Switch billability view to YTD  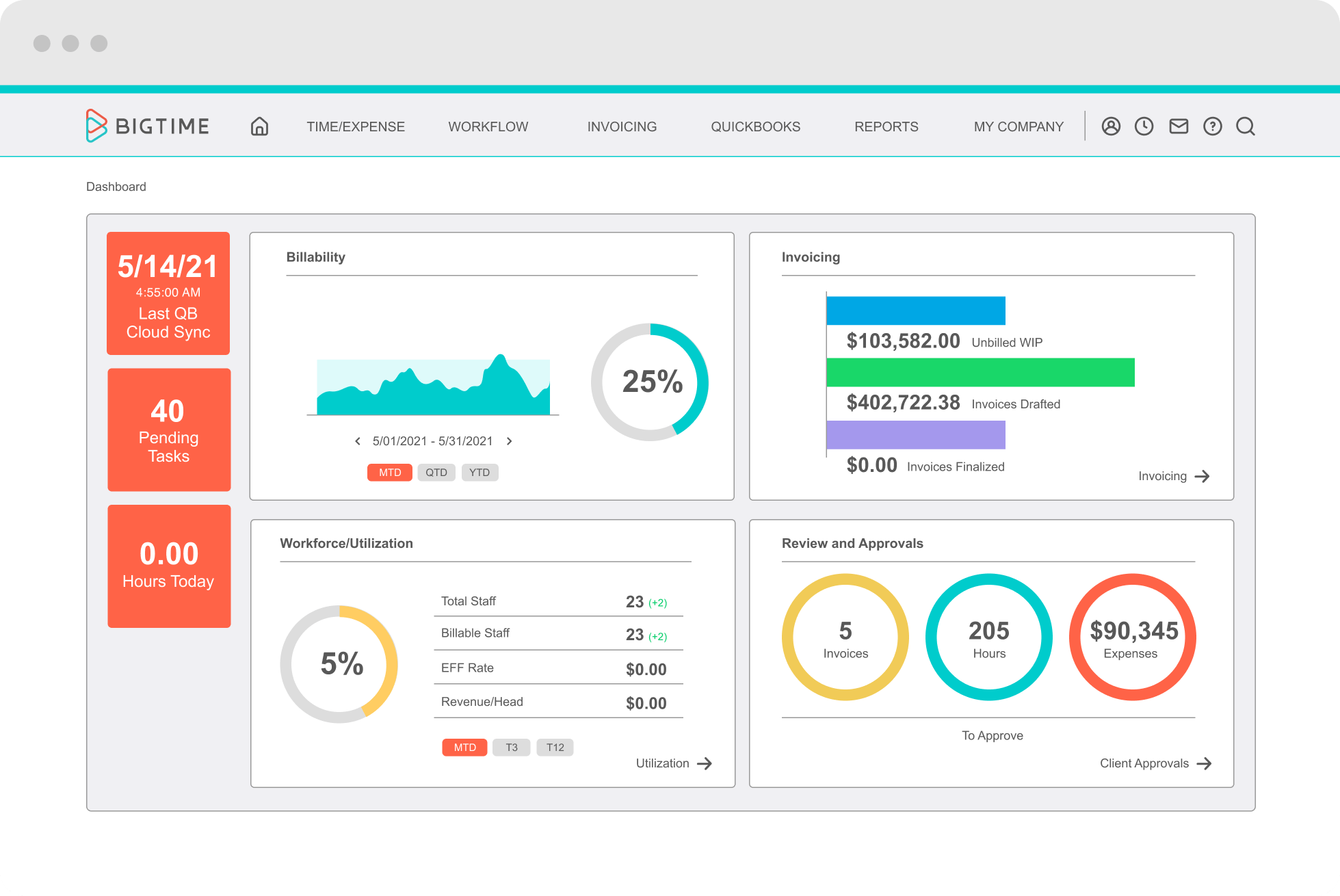coord(479,472)
